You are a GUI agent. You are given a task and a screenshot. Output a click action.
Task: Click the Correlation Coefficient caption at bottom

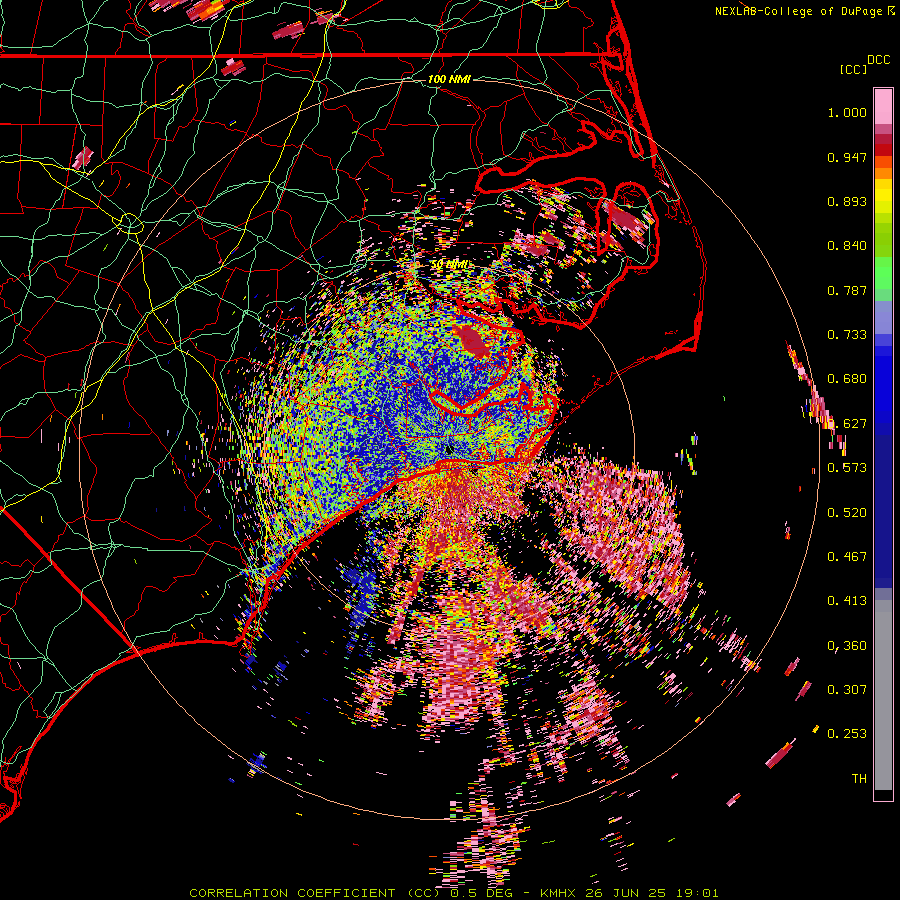453,893
